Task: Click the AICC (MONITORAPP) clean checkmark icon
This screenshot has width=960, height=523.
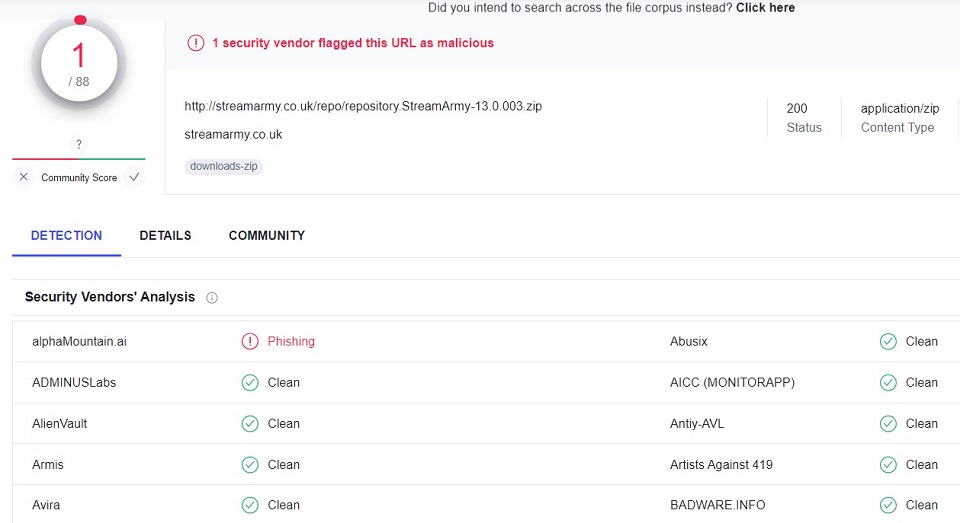Action: pyautogui.click(x=888, y=383)
